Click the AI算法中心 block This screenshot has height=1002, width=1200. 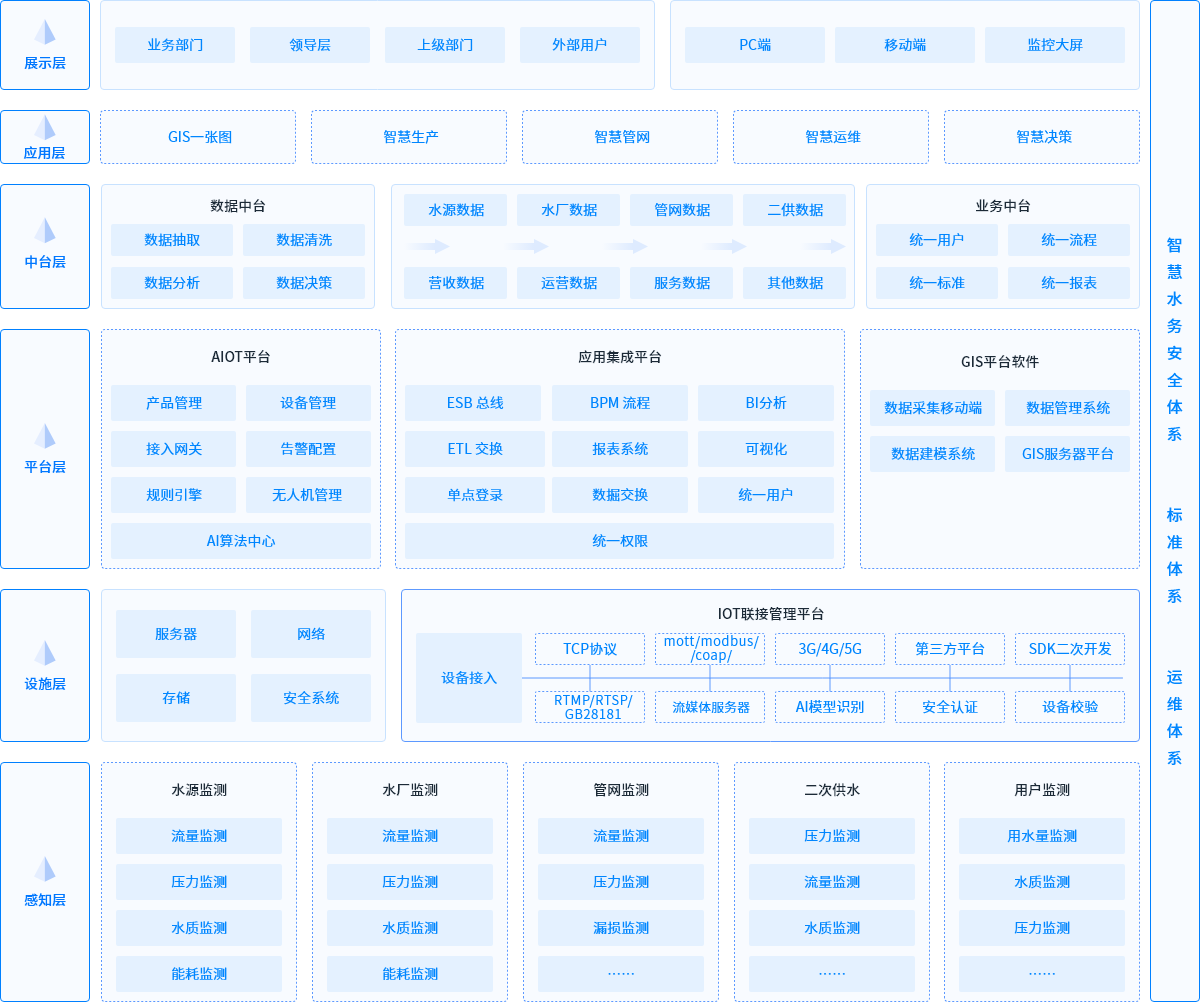pyautogui.click(x=241, y=541)
